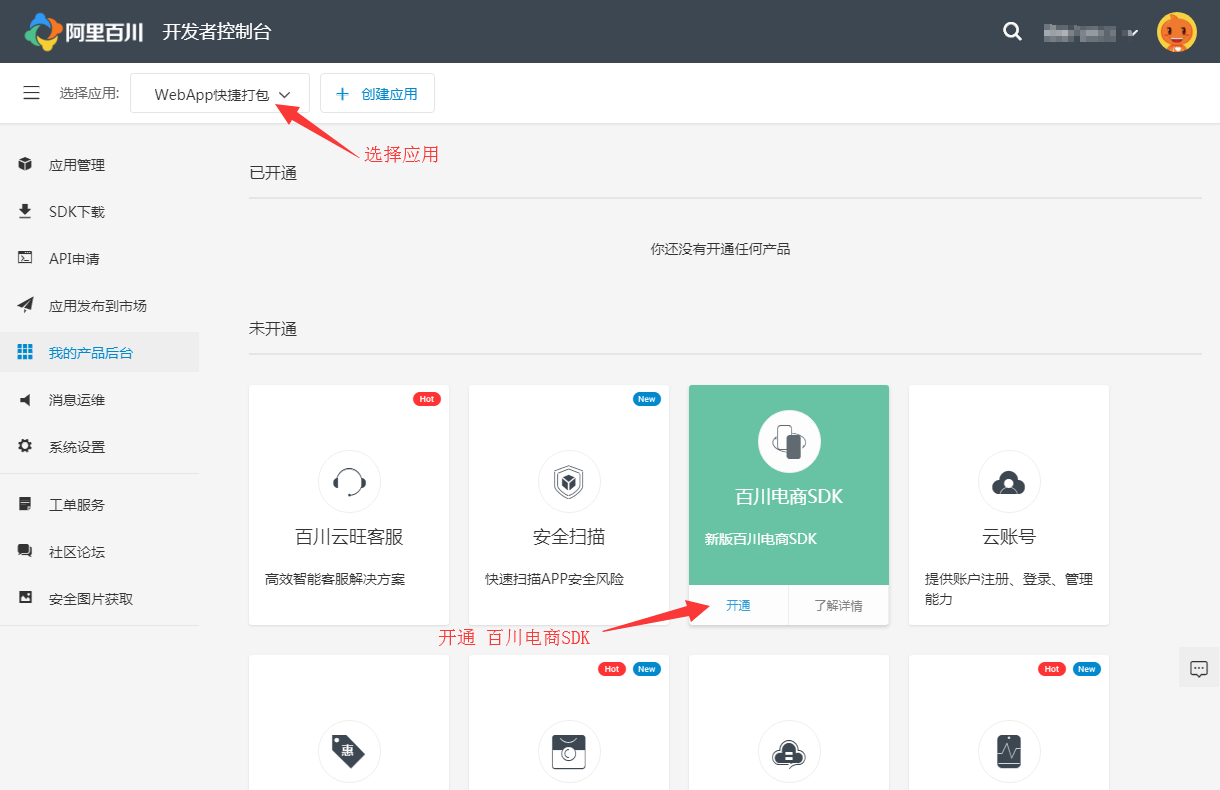The width and height of the screenshot is (1220, 790).
Task: Click the 云账号 cloud user icon
Action: tap(1009, 482)
